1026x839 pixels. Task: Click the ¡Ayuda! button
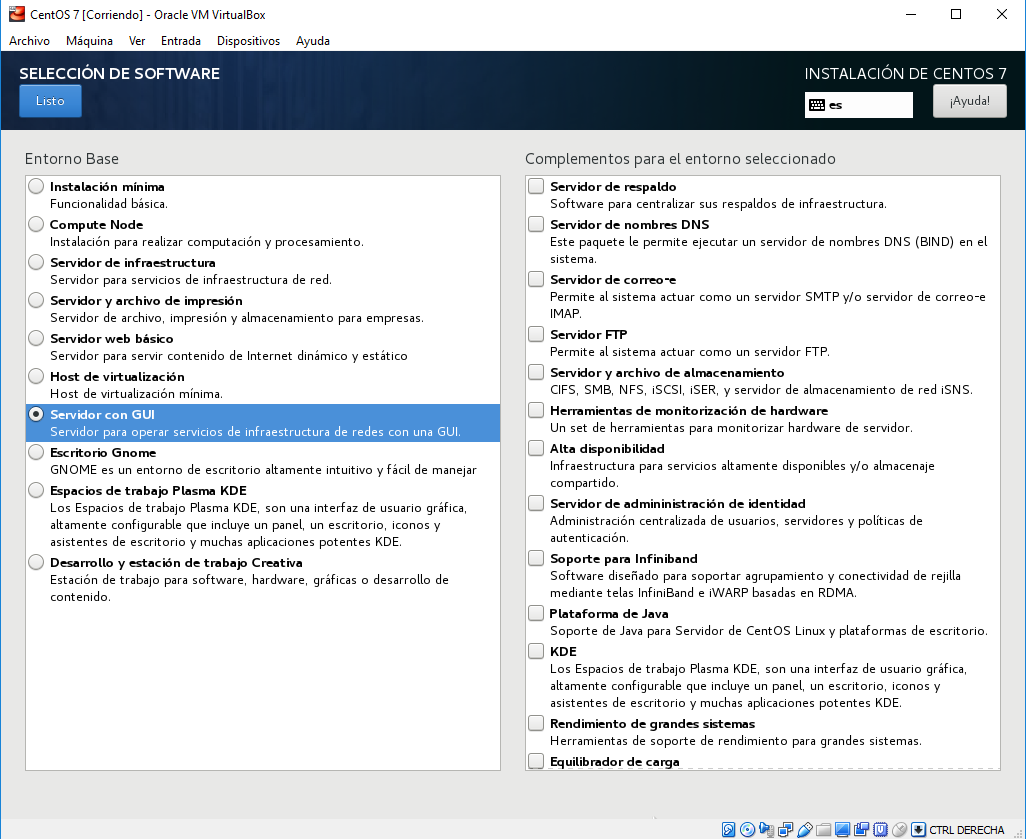point(969,101)
